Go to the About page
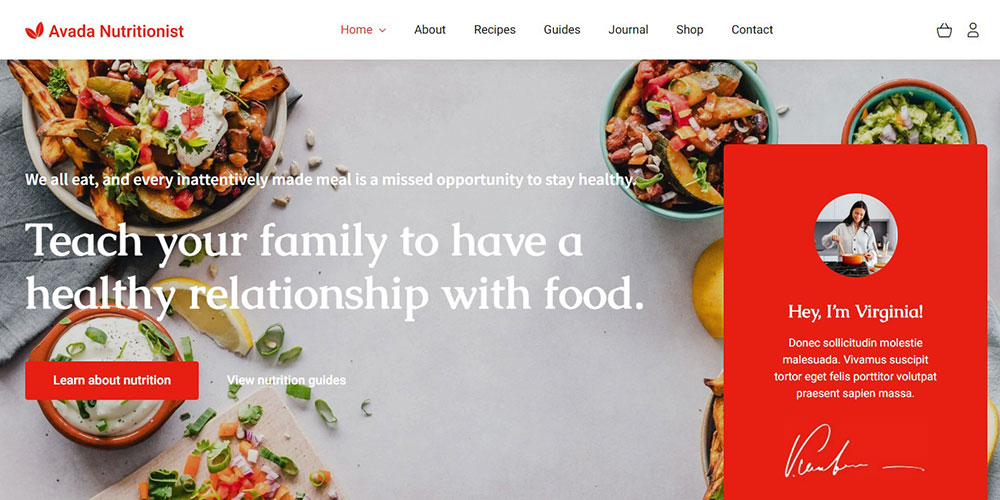This screenshot has height=500, width=1000. click(x=430, y=29)
